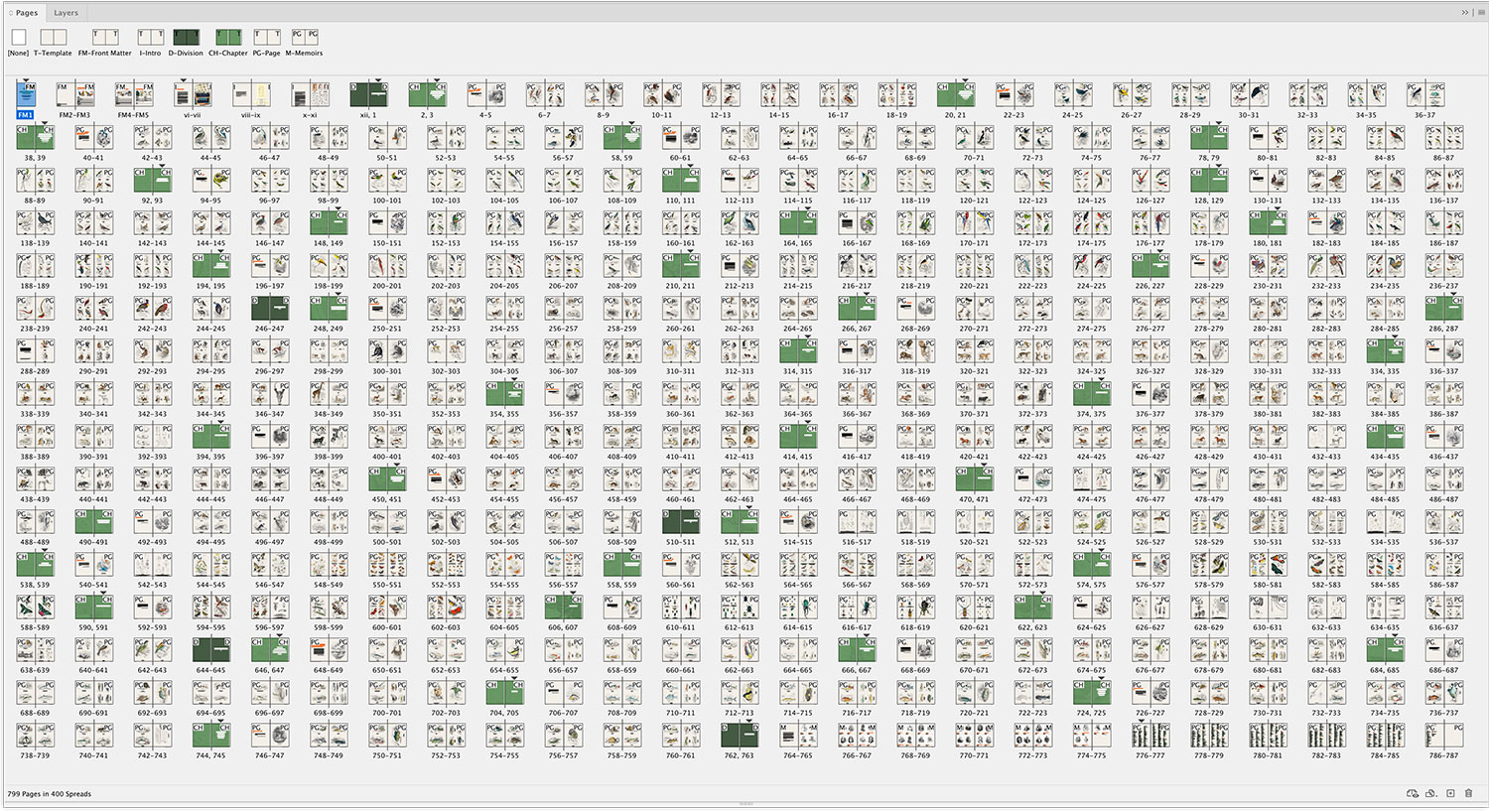Select the 588–589 butterfly spread thumbnail
This screenshot has height=812, width=1489.
(x=35, y=608)
